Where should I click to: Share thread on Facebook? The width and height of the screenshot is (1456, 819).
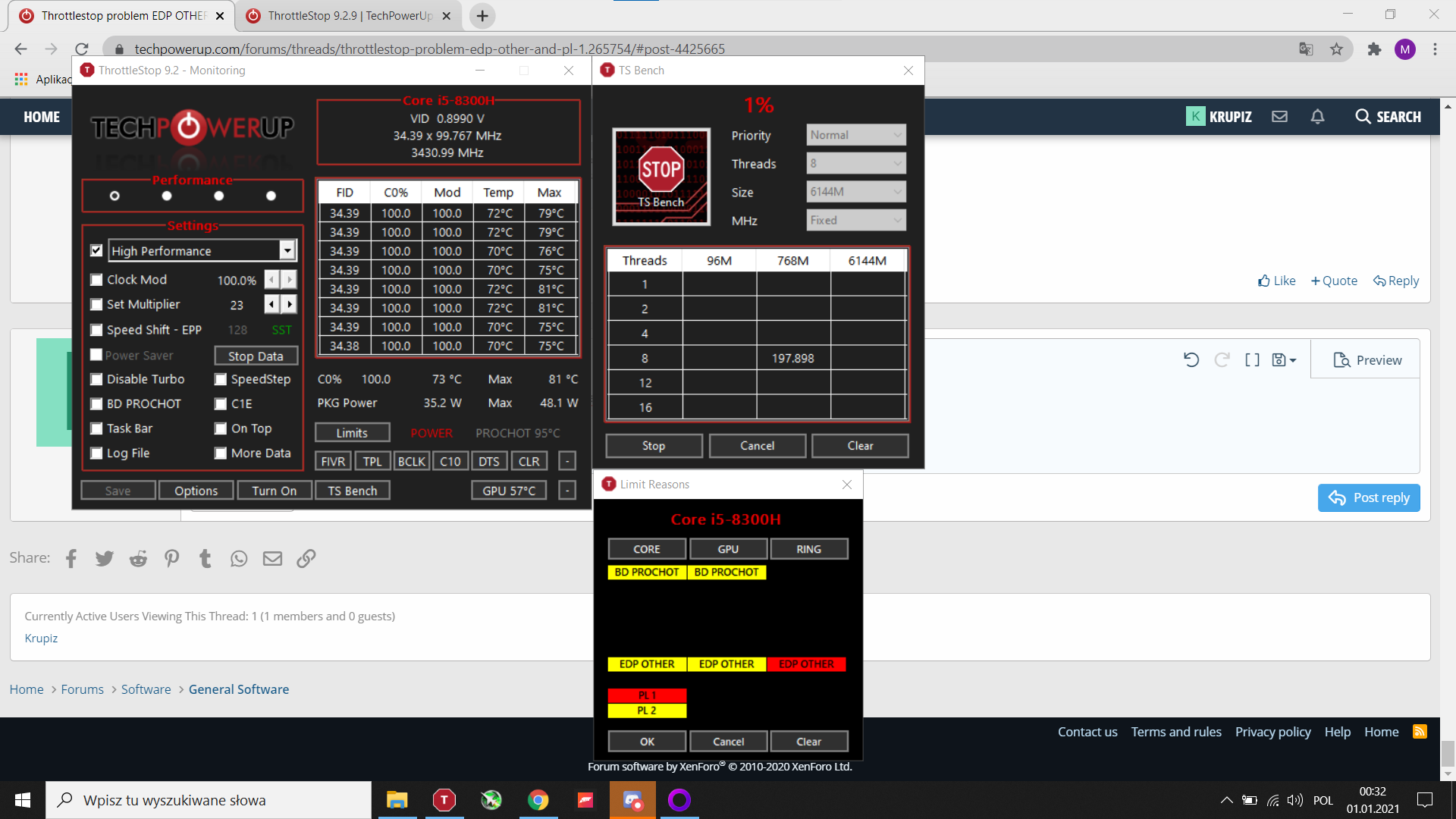click(71, 559)
